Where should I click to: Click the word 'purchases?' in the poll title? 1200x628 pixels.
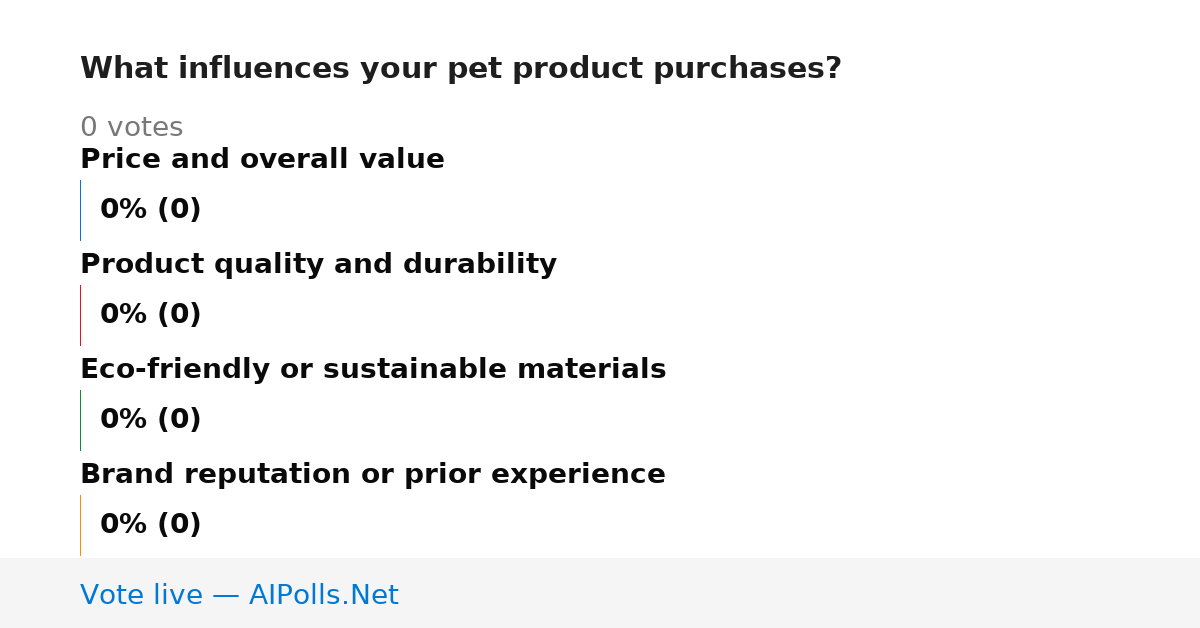tap(747, 69)
